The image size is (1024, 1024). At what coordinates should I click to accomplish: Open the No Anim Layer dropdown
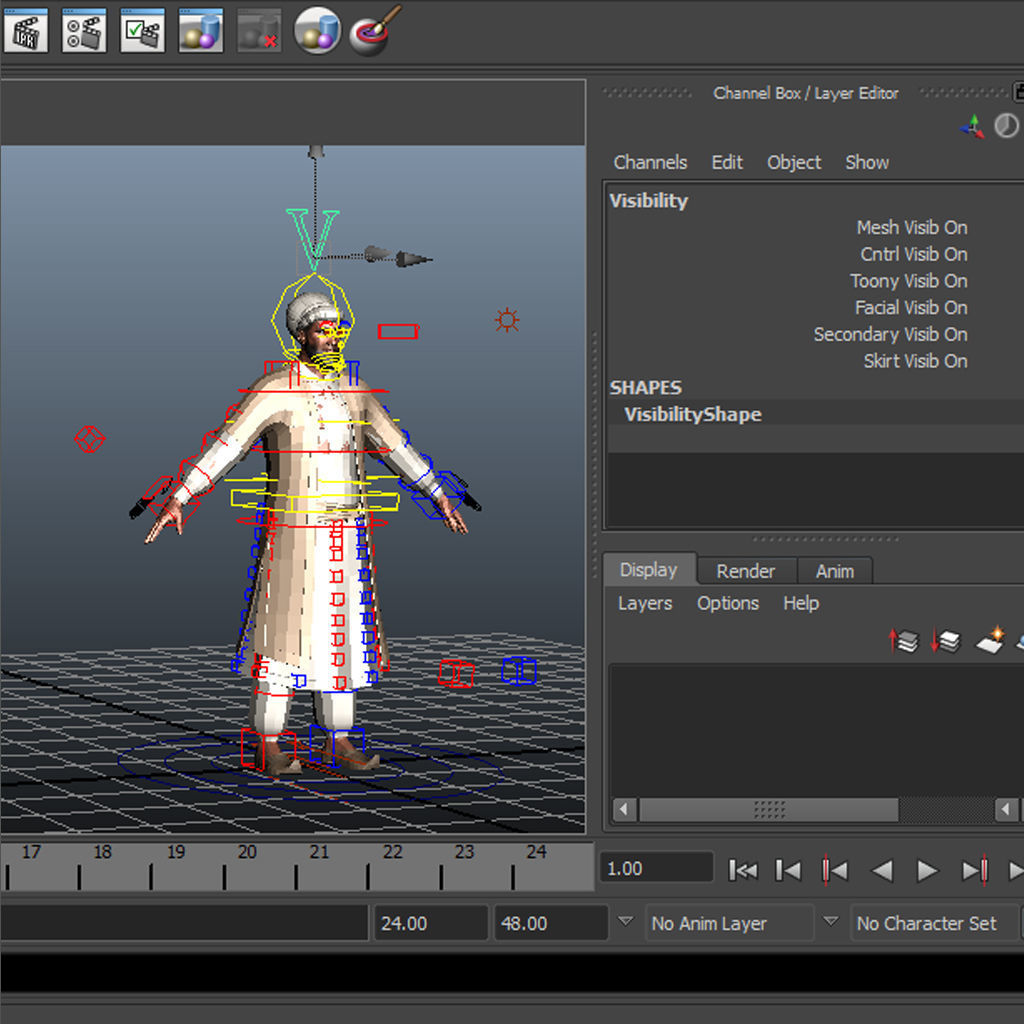coord(729,923)
